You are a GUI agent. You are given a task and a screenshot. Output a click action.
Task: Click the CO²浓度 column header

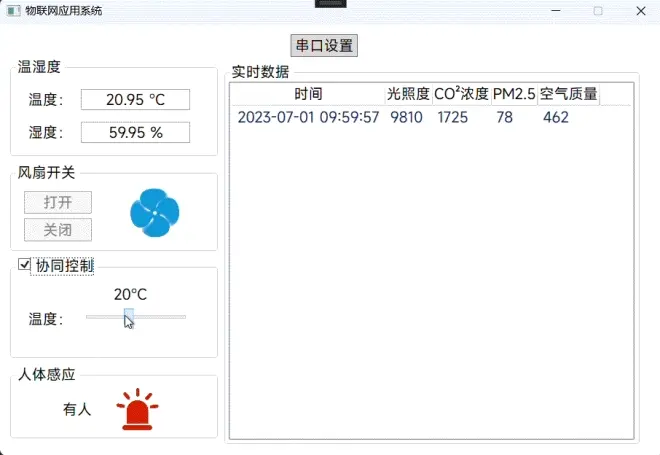pyautogui.click(x=461, y=94)
